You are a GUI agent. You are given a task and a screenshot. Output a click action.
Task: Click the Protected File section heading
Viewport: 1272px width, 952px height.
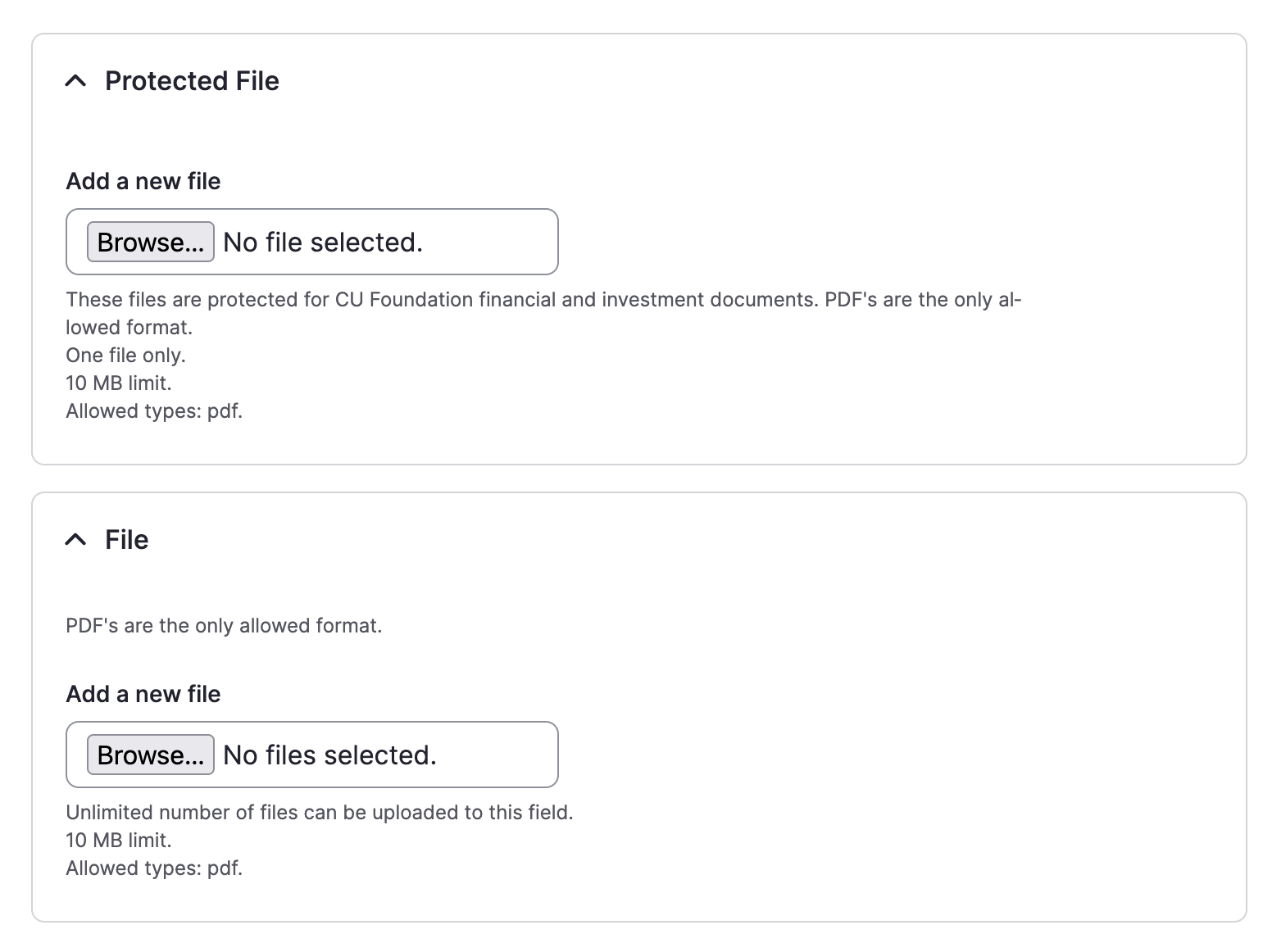192,81
